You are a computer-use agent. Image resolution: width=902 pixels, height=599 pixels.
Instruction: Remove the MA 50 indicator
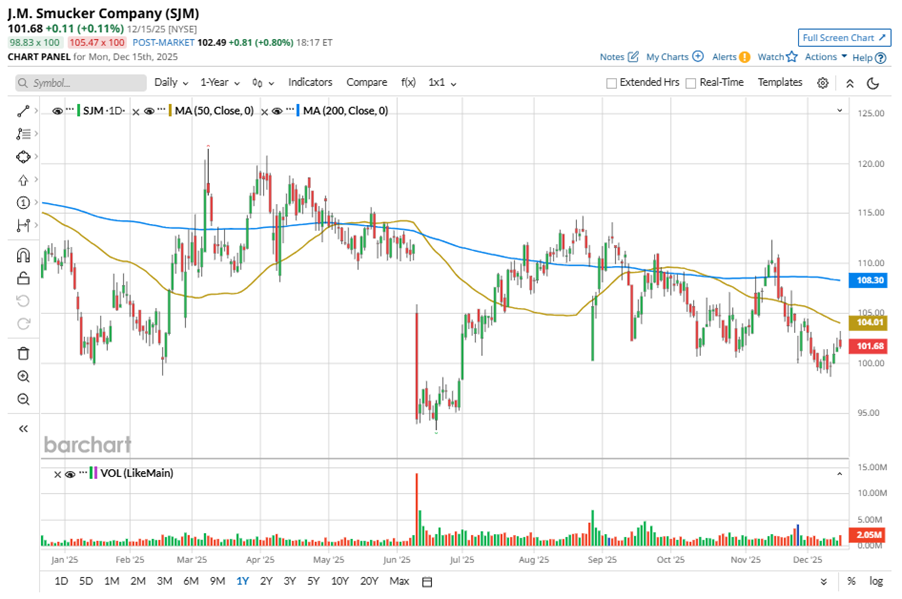tap(136, 112)
